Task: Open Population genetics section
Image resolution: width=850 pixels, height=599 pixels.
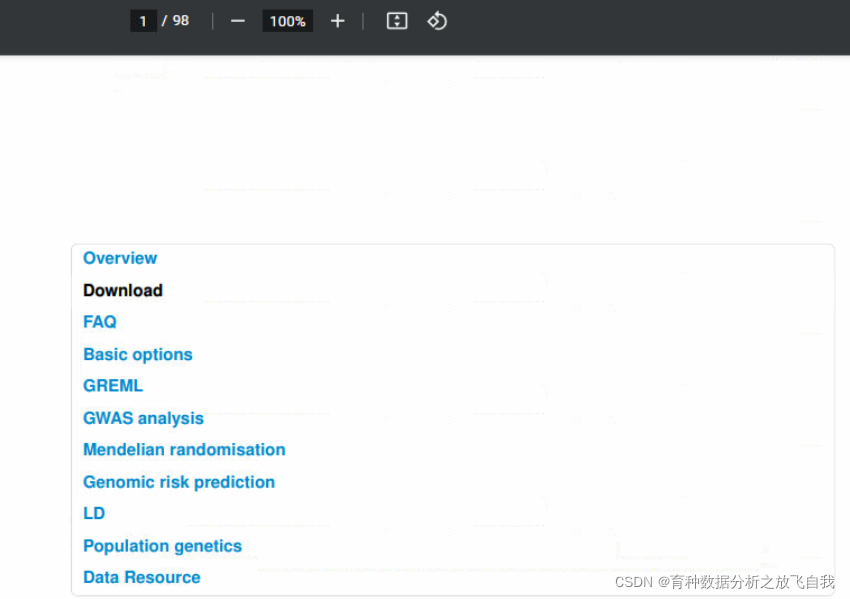Action: 162,546
